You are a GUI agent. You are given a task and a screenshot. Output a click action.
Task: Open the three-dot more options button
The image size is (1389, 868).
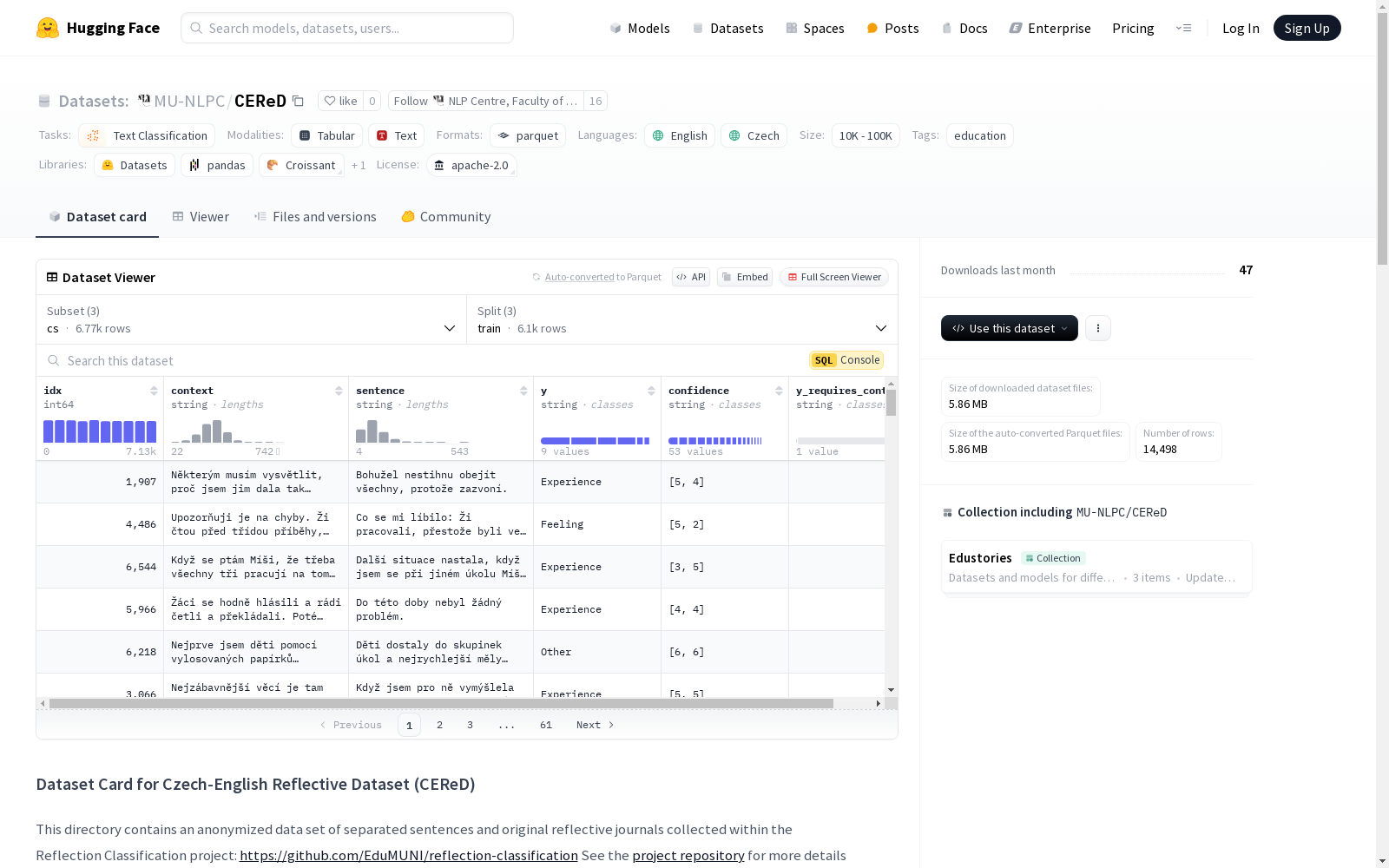tap(1098, 328)
